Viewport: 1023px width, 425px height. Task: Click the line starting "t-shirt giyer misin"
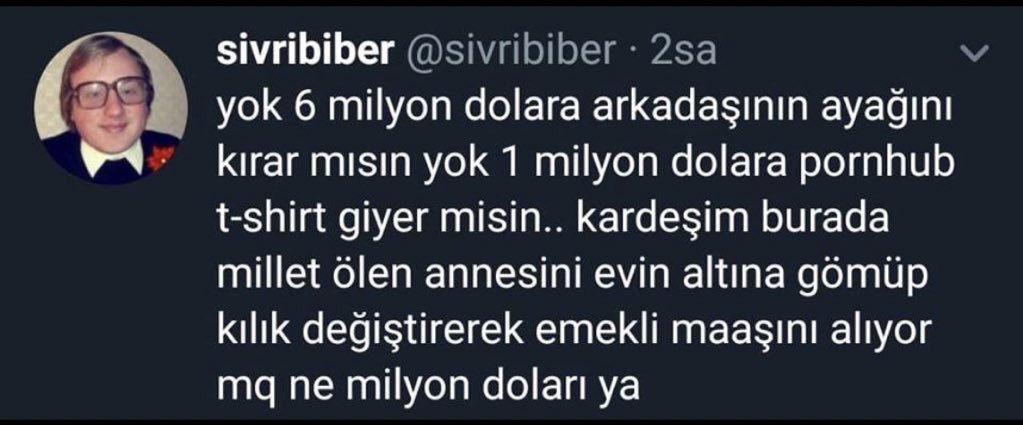[553, 223]
